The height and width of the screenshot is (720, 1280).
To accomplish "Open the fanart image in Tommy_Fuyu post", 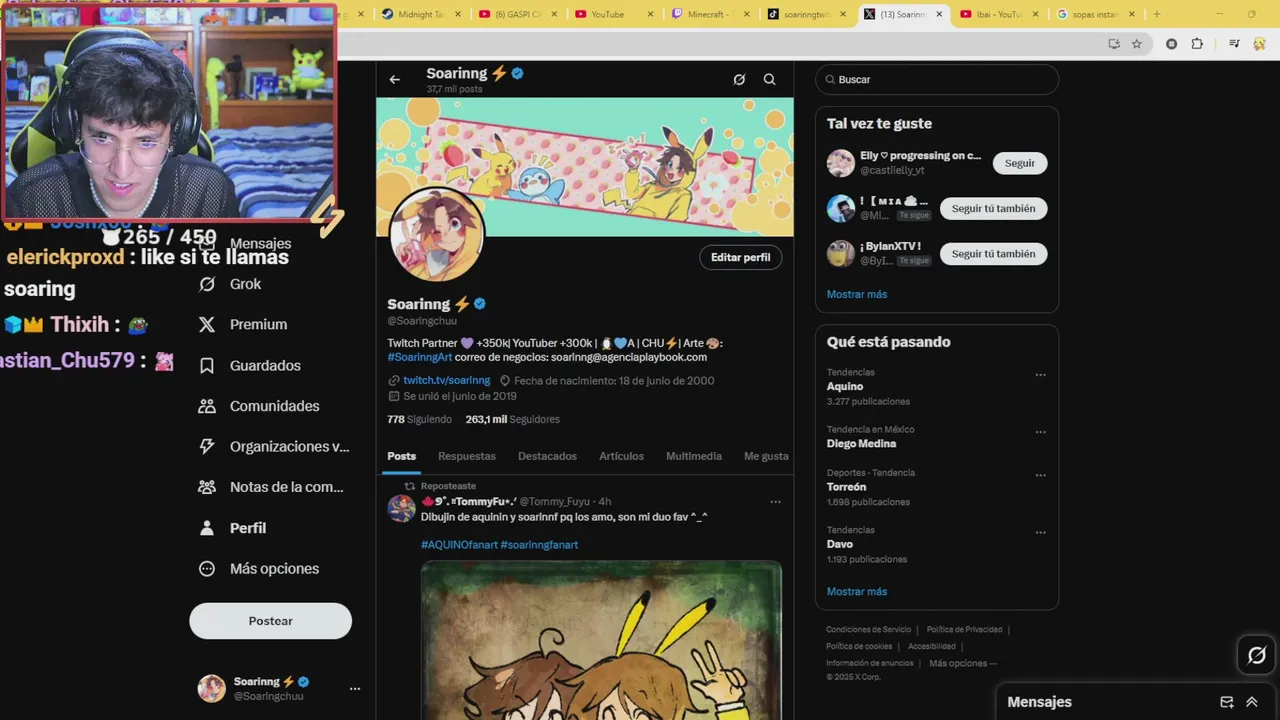I will (x=601, y=640).
